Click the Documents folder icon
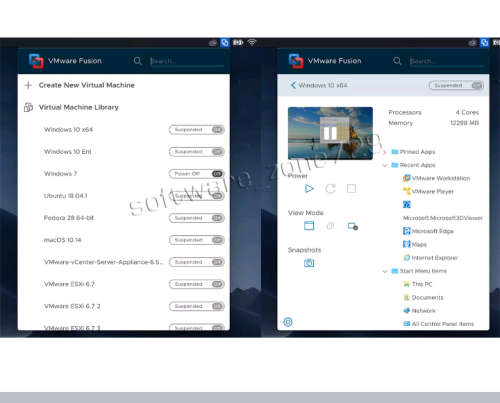 click(406, 297)
